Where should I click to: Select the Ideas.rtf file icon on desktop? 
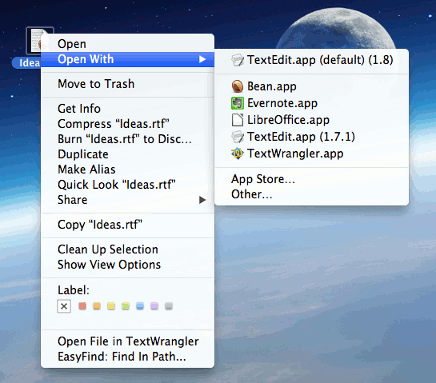pyautogui.click(x=40, y=40)
